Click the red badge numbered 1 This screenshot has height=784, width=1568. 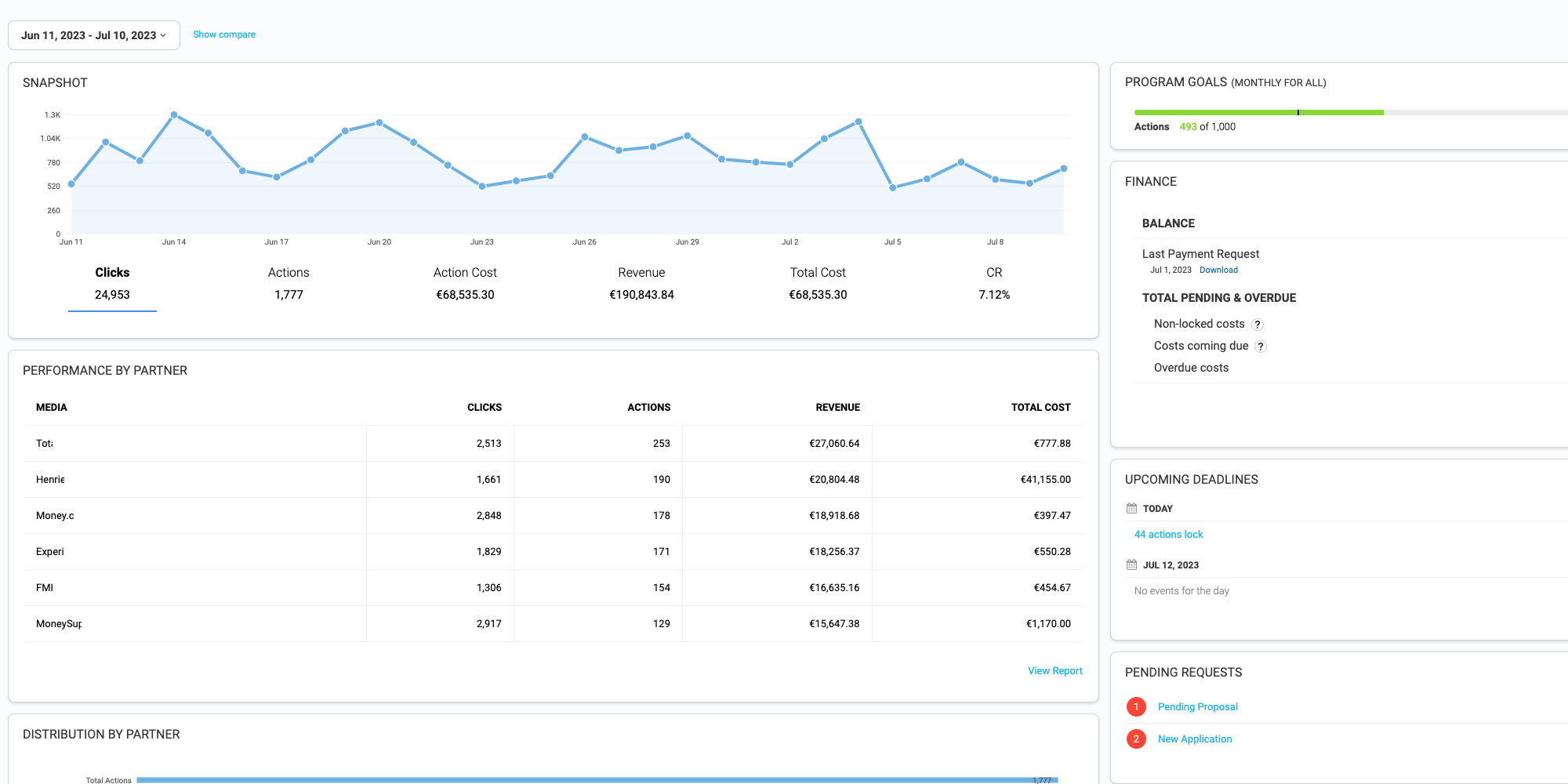pos(1136,707)
